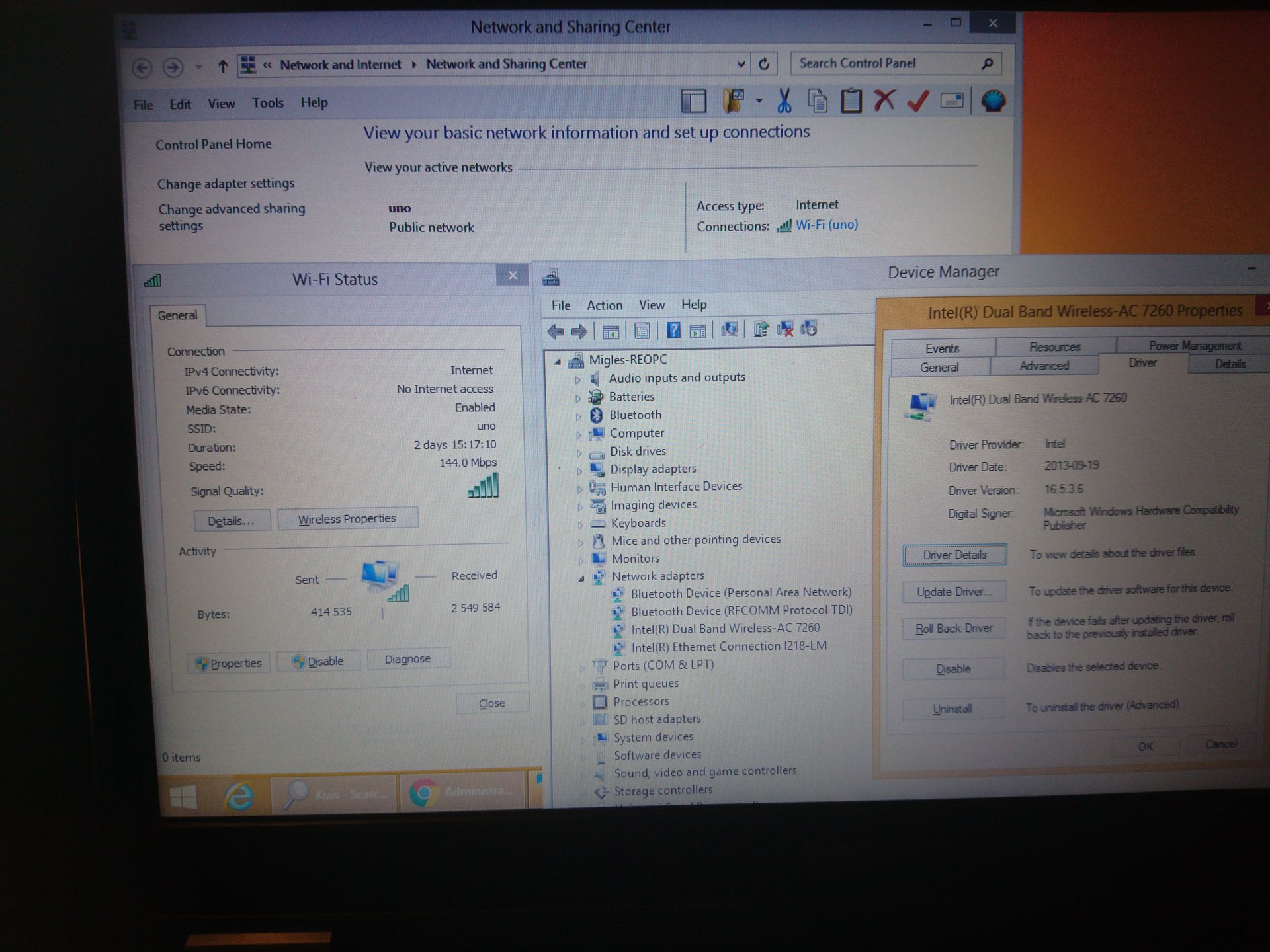Select Intel(R) Ethernet Connection I218-LM device
The height and width of the screenshot is (952, 1270).
[x=728, y=647]
